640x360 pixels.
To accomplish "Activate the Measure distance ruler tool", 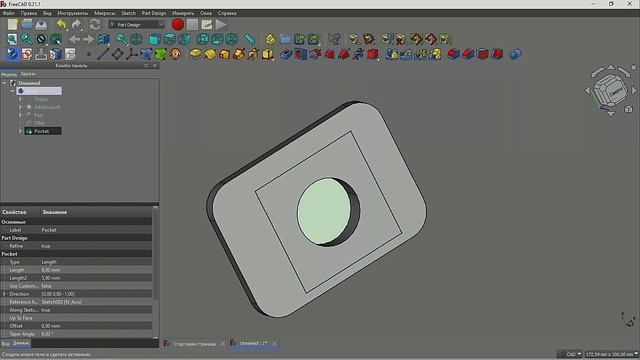I will (249, 39).
